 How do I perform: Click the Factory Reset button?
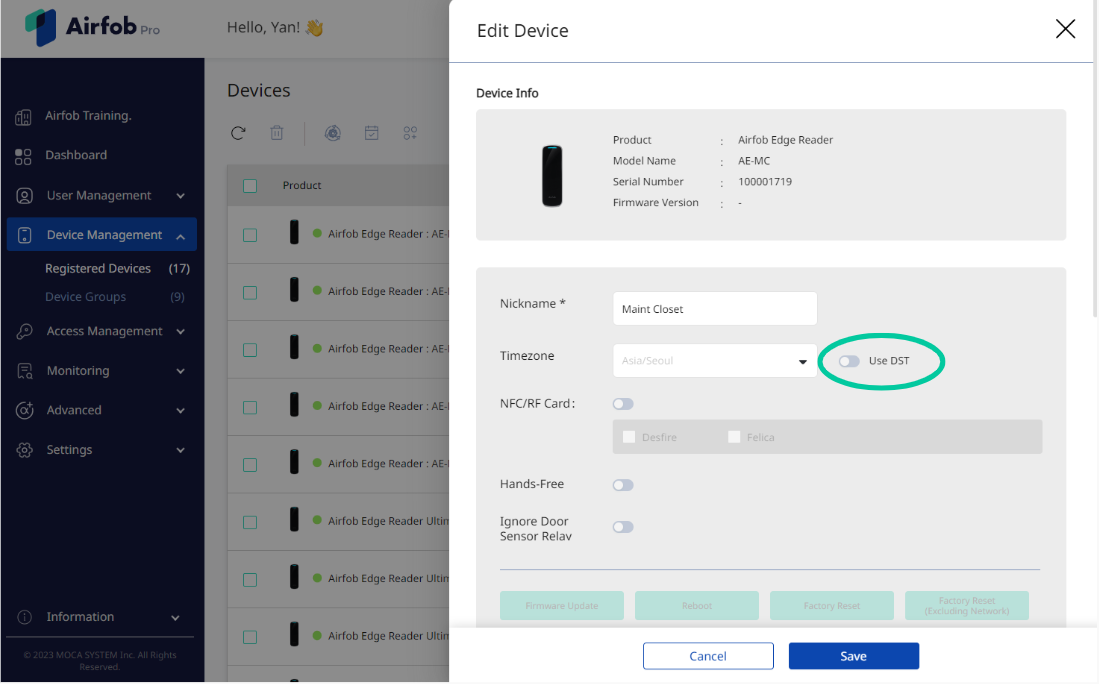pyautogui.click(x=832, y=606)
